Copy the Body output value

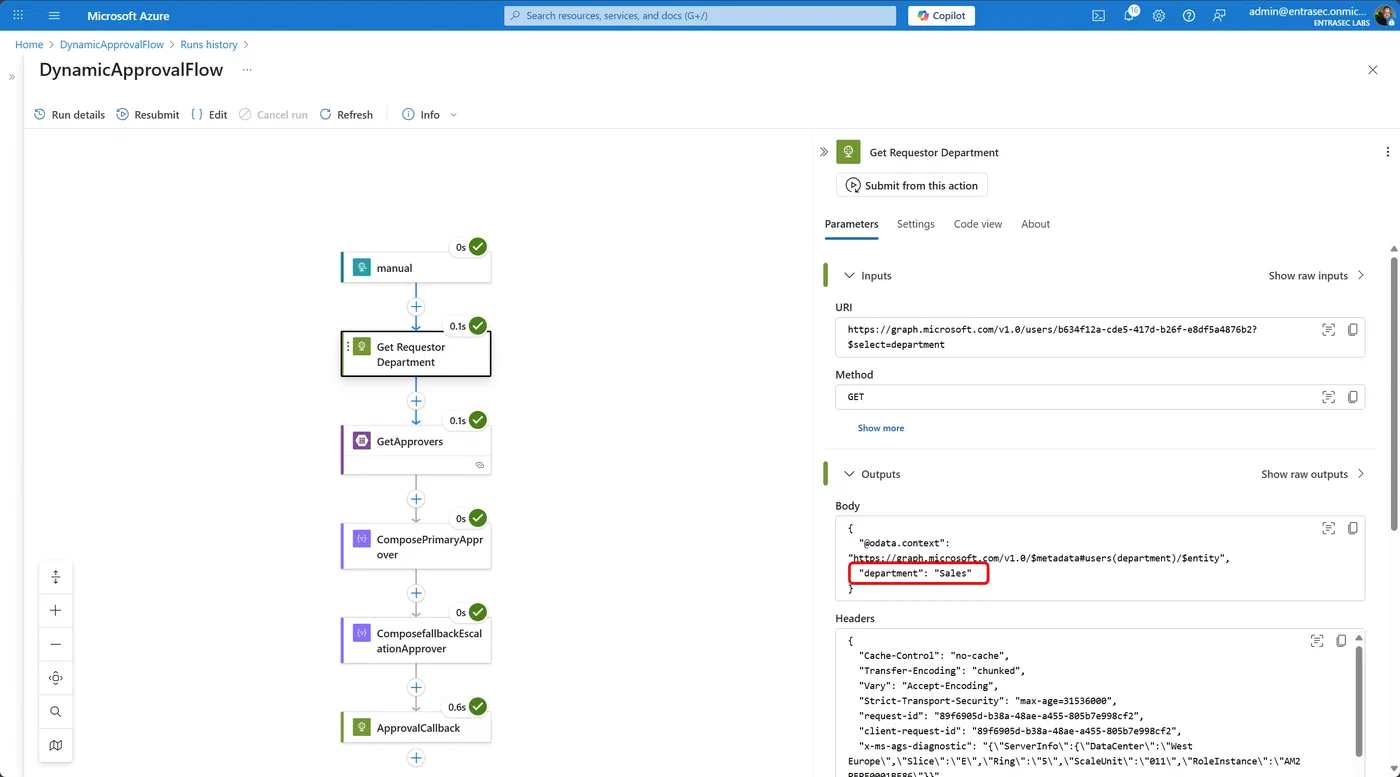[x=1353, y=528]
